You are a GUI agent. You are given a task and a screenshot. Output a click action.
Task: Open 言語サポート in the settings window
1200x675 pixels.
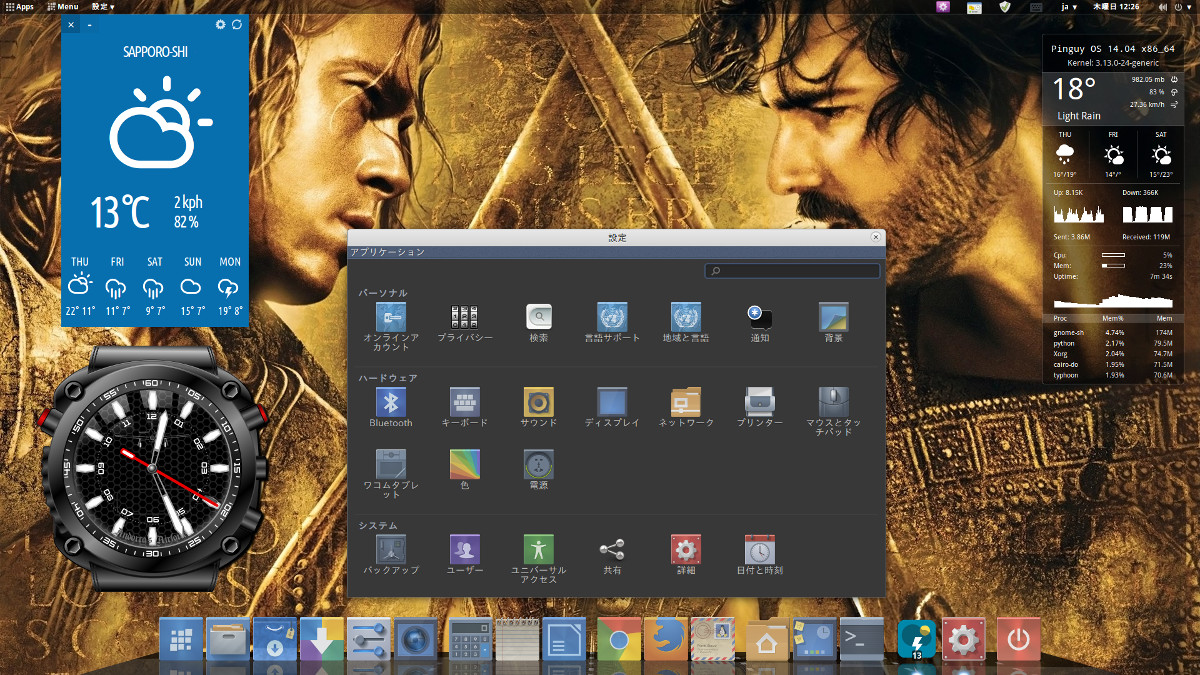(612, 322)
